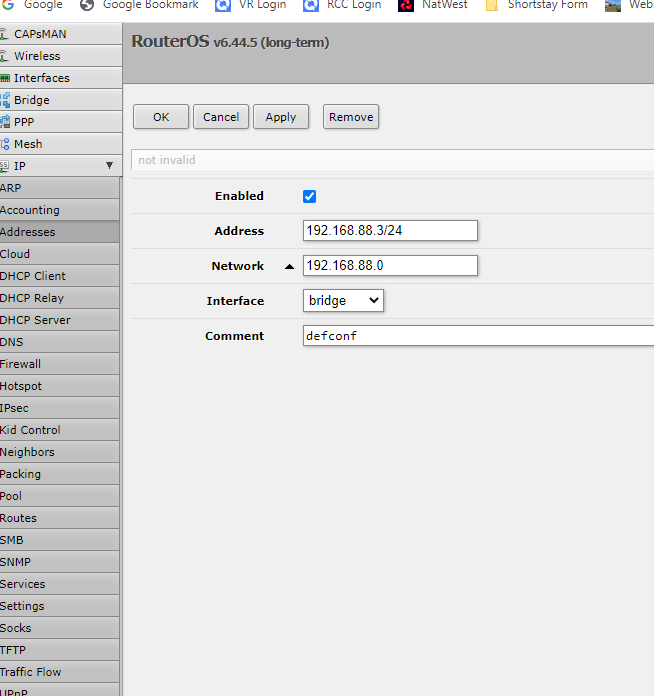This screenshot has height=696, width=654.
Task: Click the RCC Login bookmark favicon
Action: coord(311,5)
